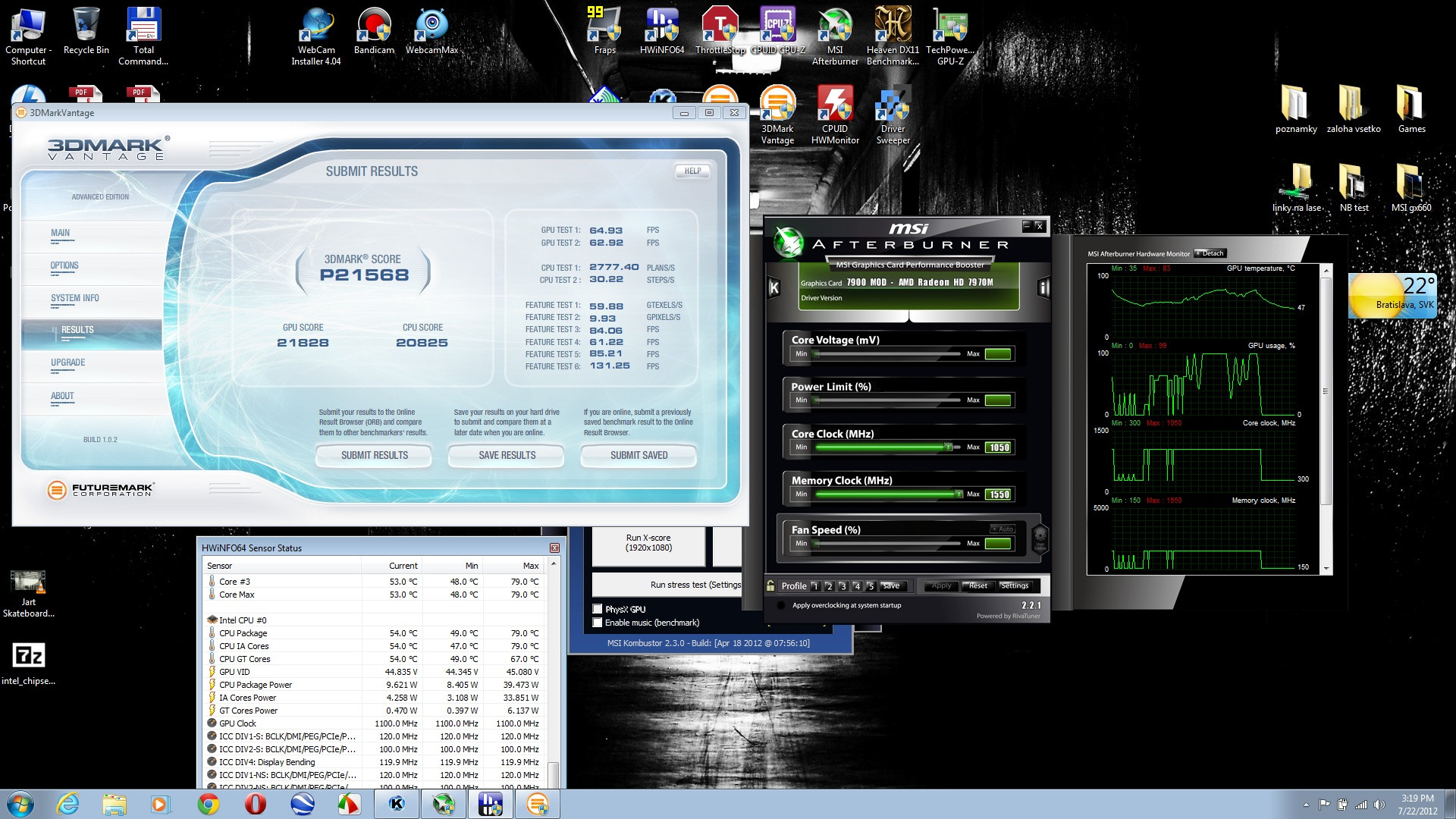
Task: Go to MAIN tab in 3DMark Vantage
Action: (x=61, y=234)
